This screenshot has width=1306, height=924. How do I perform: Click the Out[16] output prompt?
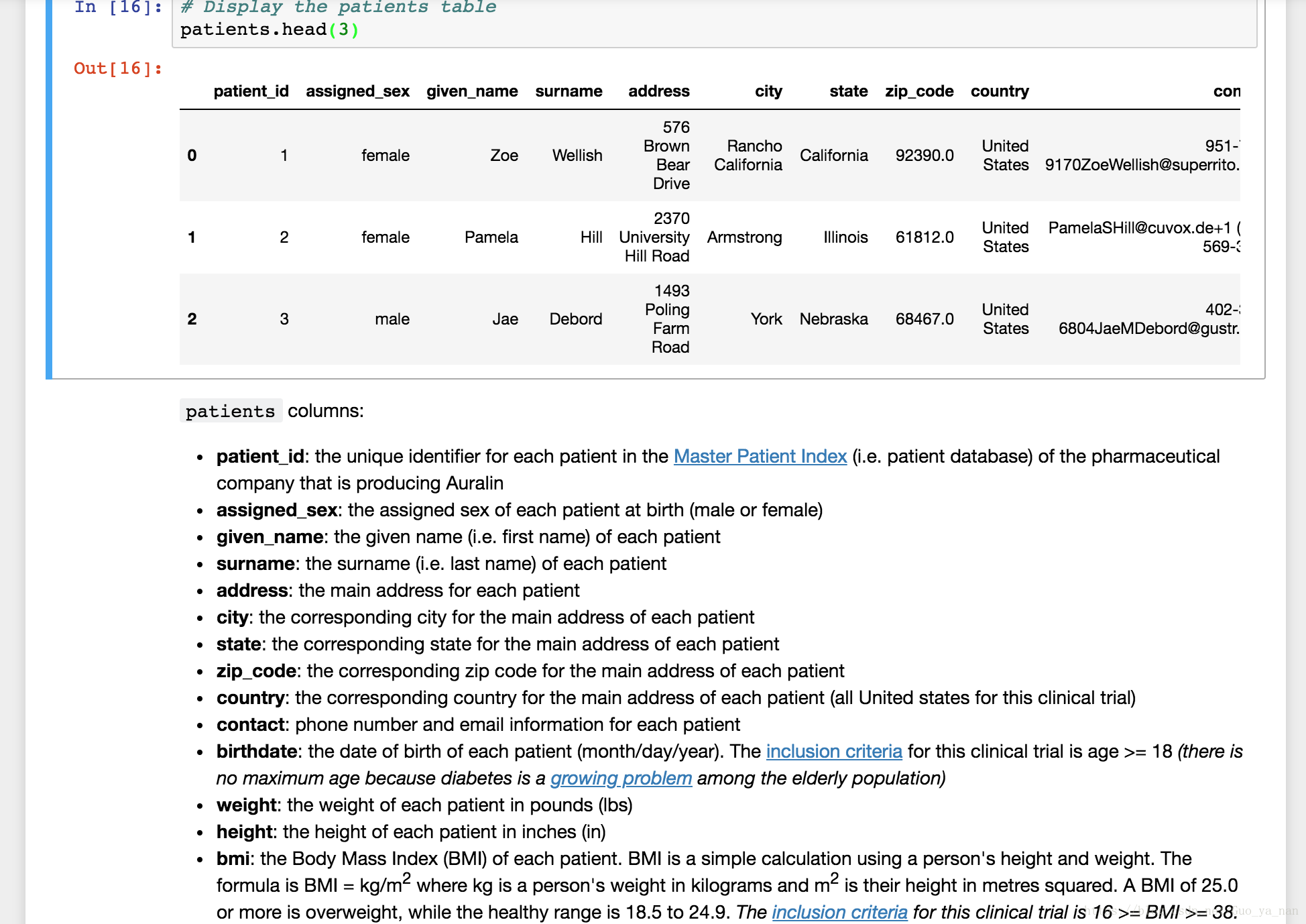(x=118, y=68)
